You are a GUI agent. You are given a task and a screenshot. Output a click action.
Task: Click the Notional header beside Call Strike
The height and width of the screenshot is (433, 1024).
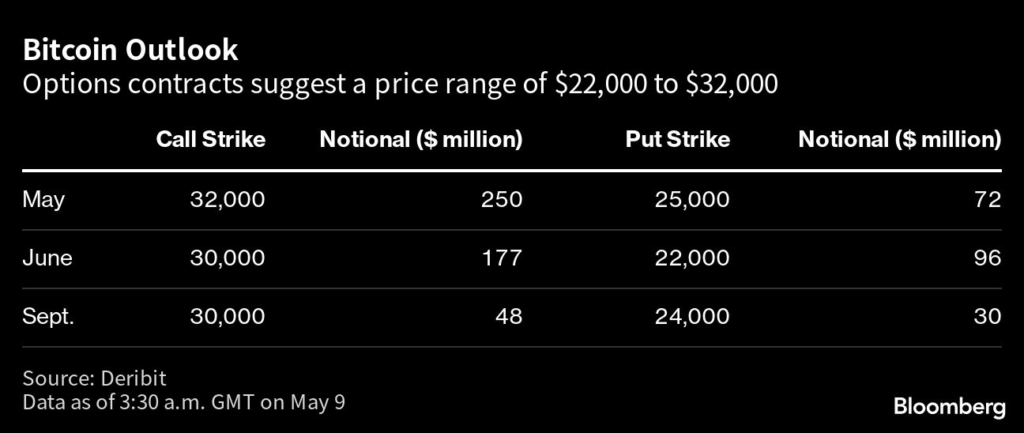coord(420,139)
